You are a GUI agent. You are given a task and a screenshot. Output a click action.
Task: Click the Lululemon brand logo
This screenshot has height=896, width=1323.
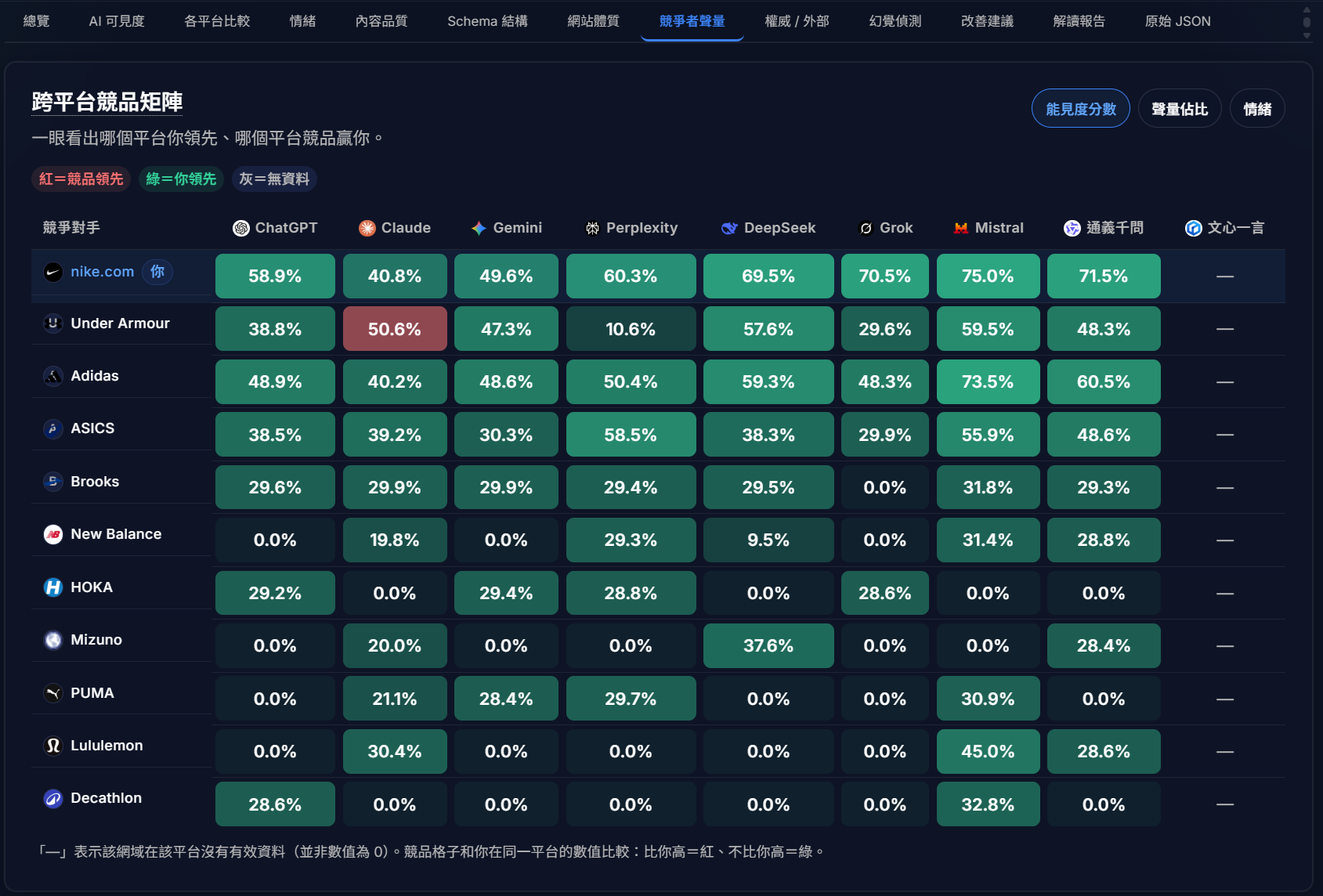click(x=53, y=746)
